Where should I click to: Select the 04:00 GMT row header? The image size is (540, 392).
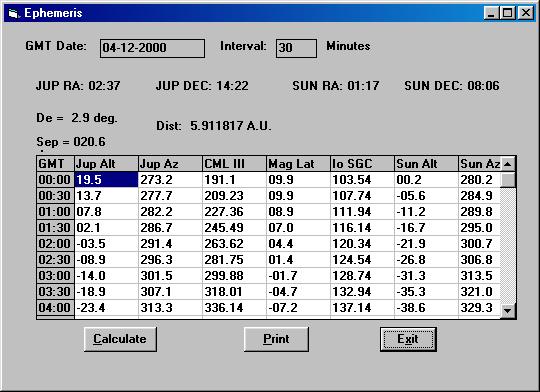coord(55,308)
